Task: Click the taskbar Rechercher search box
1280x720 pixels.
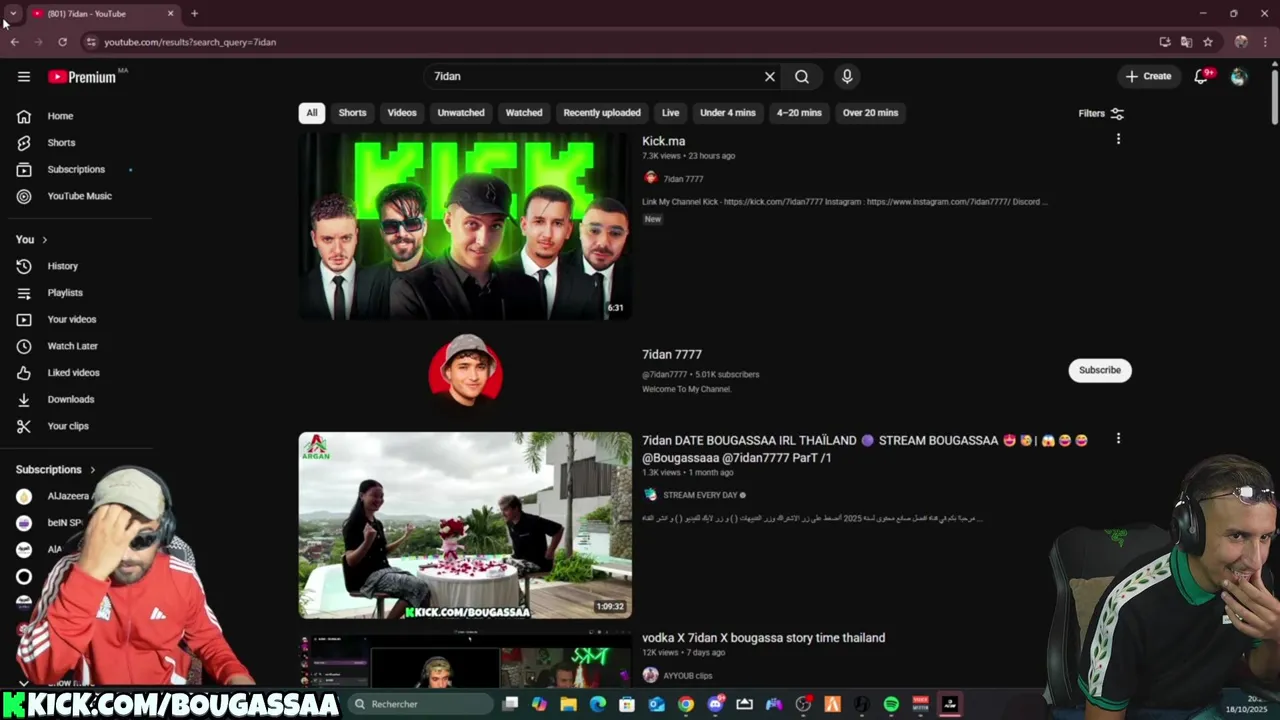Action: 421,704
